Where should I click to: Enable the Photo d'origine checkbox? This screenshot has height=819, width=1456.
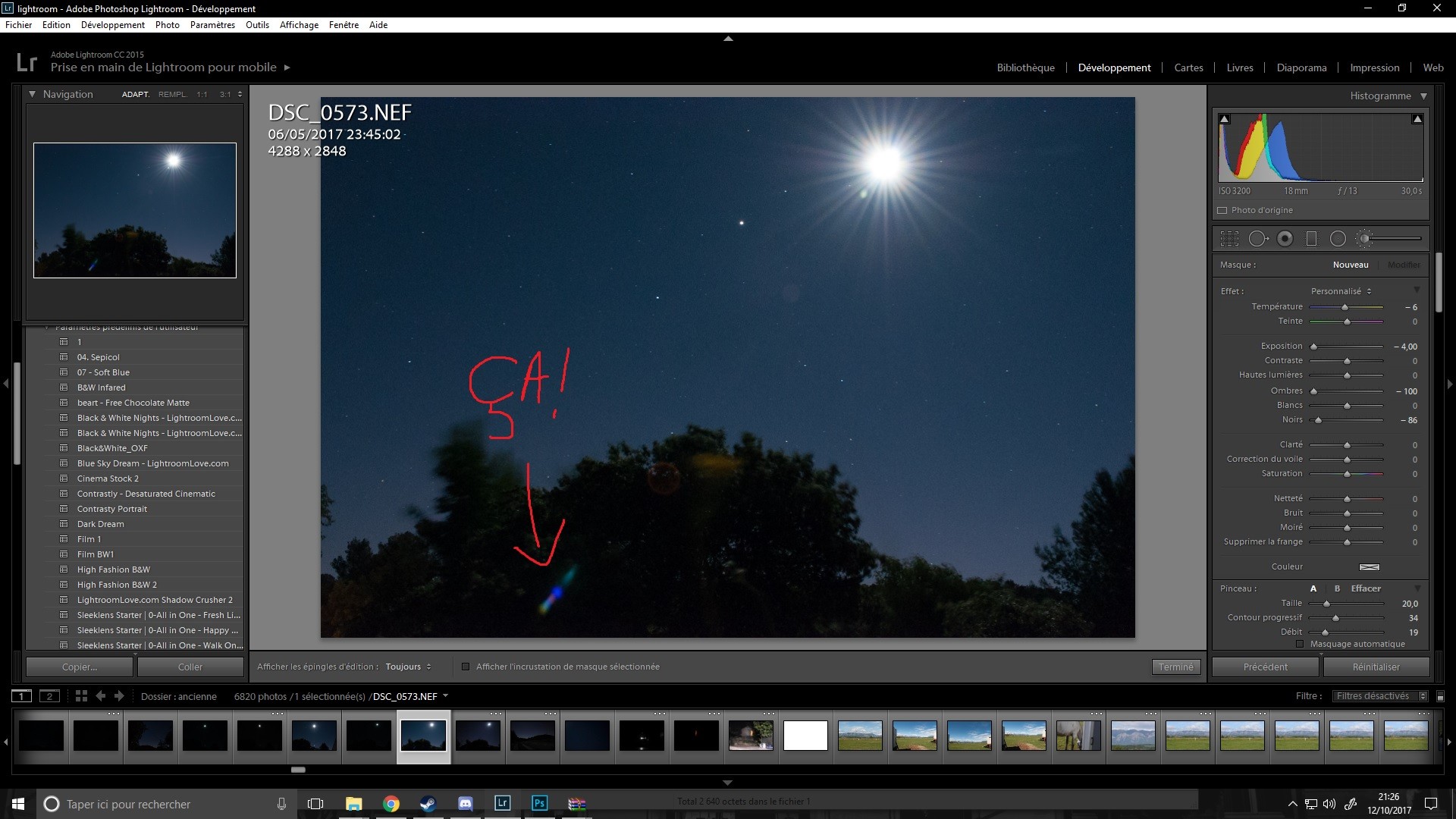point(1222,211)
